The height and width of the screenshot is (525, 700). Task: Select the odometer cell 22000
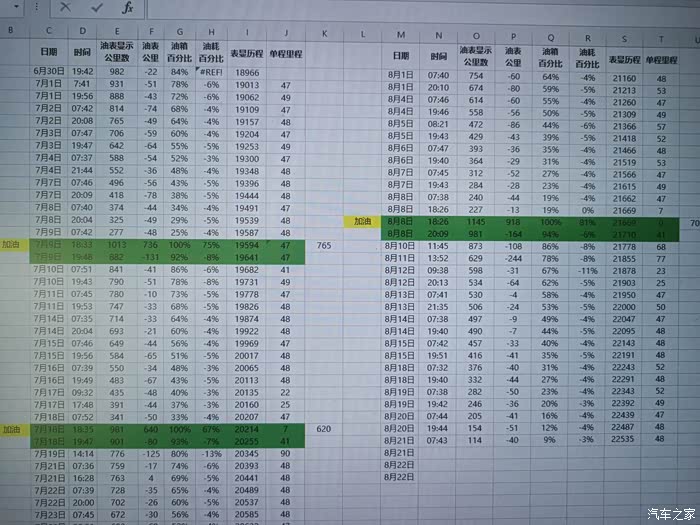pyautogui.click(x=624, y=307)
